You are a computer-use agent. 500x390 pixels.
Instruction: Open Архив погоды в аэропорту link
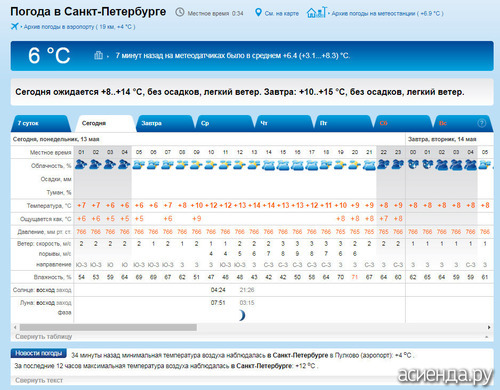coord(79,27)
